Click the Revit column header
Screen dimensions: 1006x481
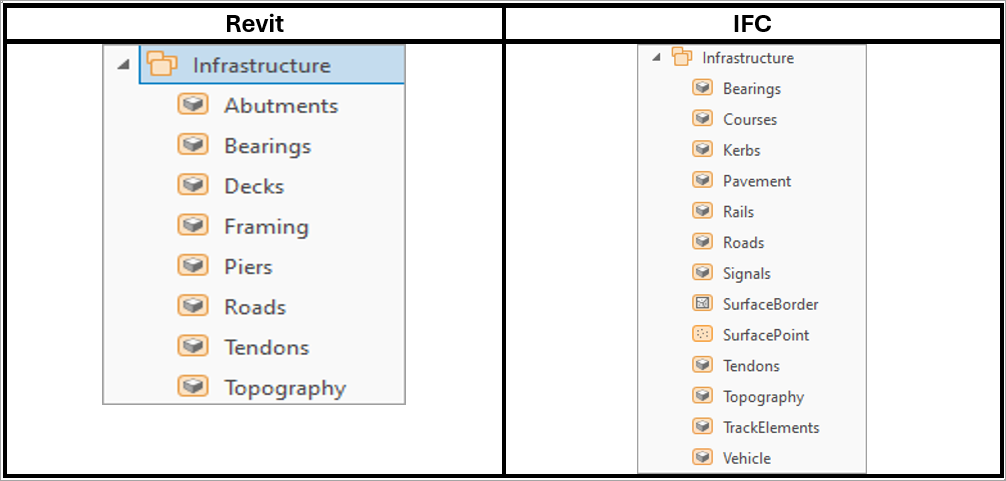pyautogui.click(x=253, y=22)
